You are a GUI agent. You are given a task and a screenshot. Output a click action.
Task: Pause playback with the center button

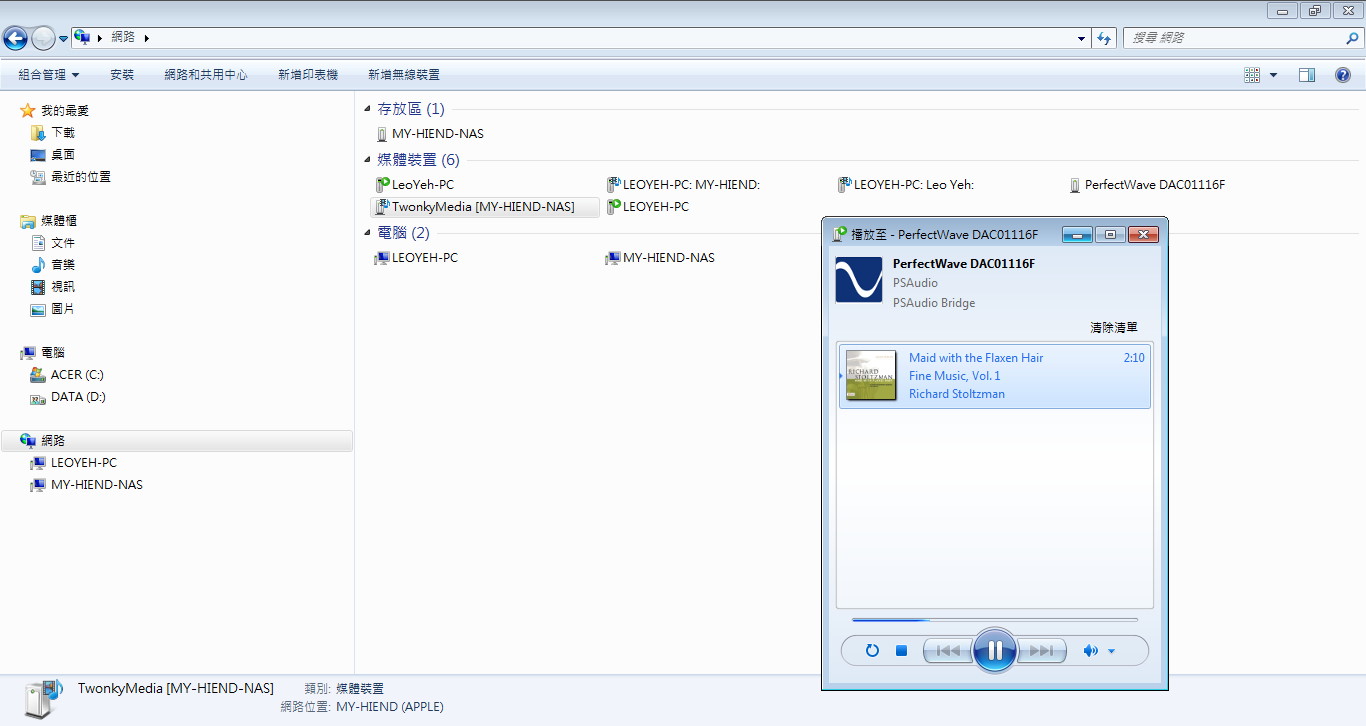995,651
